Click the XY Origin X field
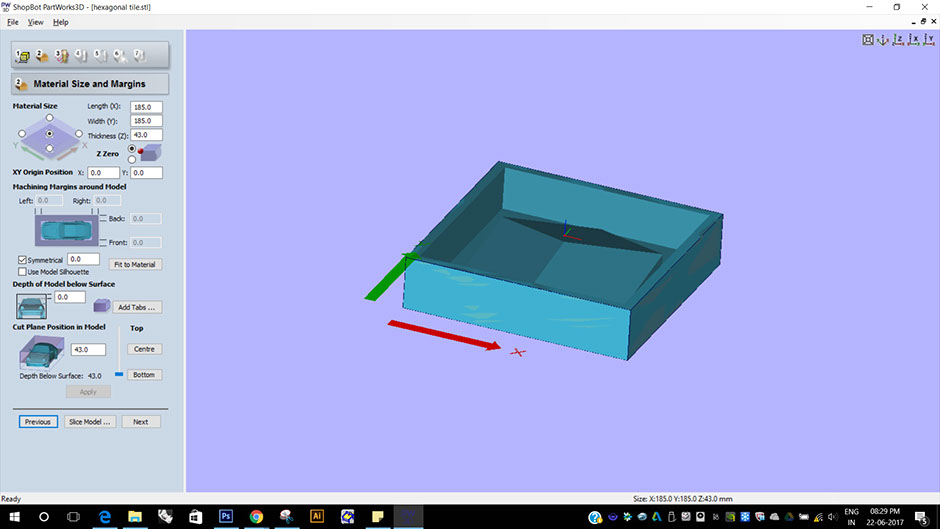This screenshot has width=940, height=529. pyautogui.click(x=104, y=173)
